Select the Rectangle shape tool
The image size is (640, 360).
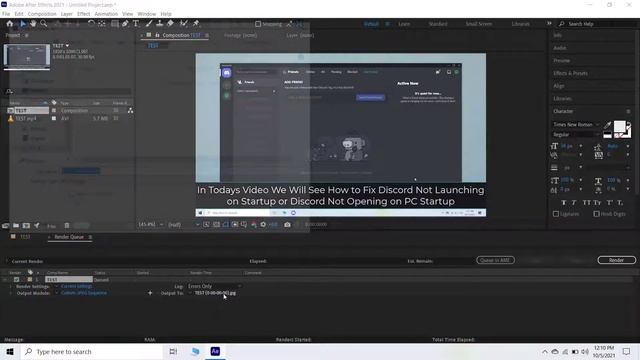coord(115,24)
